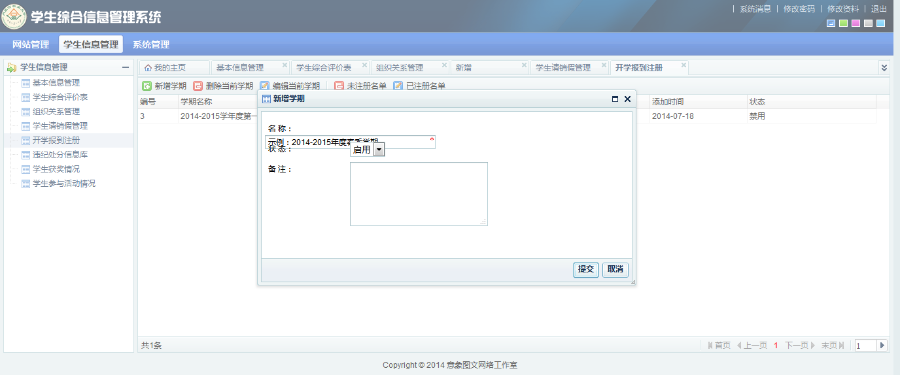
Task: Maximize the 新增学期 dialog
Action: (615, 99)
